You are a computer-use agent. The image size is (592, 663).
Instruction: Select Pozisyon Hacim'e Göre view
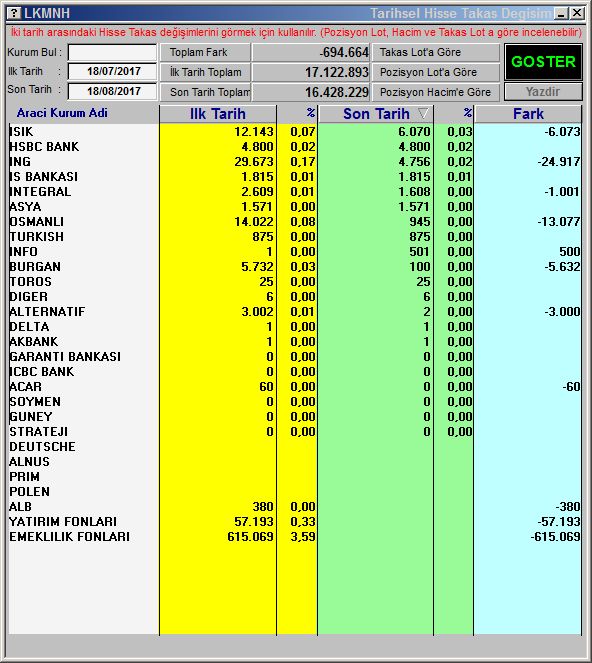(x=436, y=92)
